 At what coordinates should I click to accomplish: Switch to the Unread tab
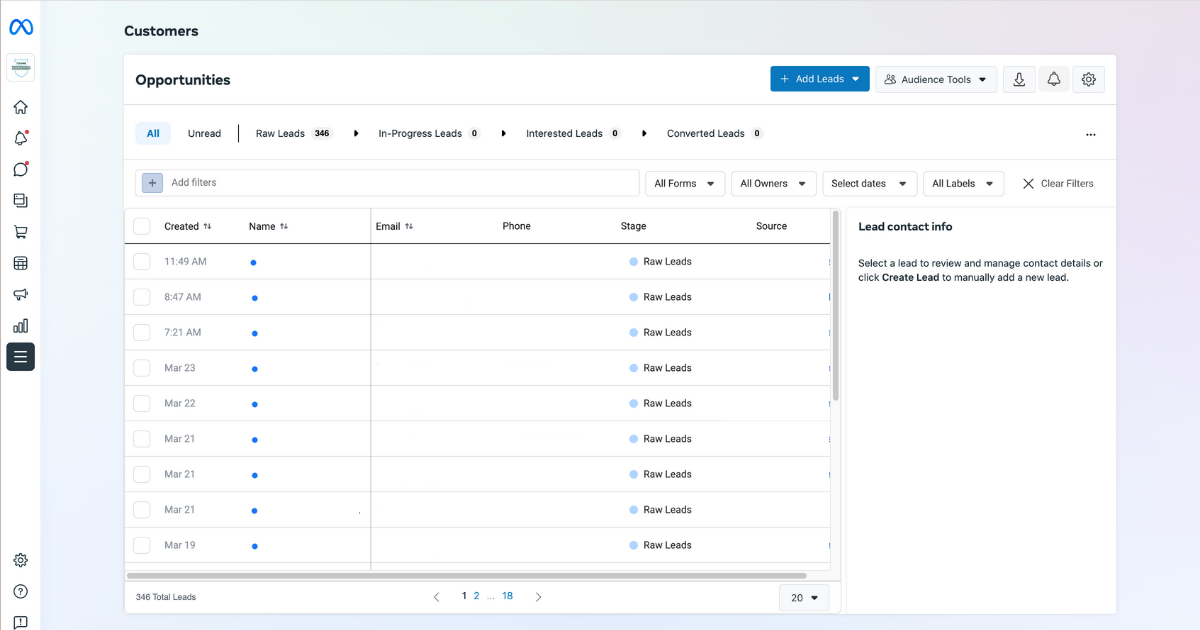(204, 133)
